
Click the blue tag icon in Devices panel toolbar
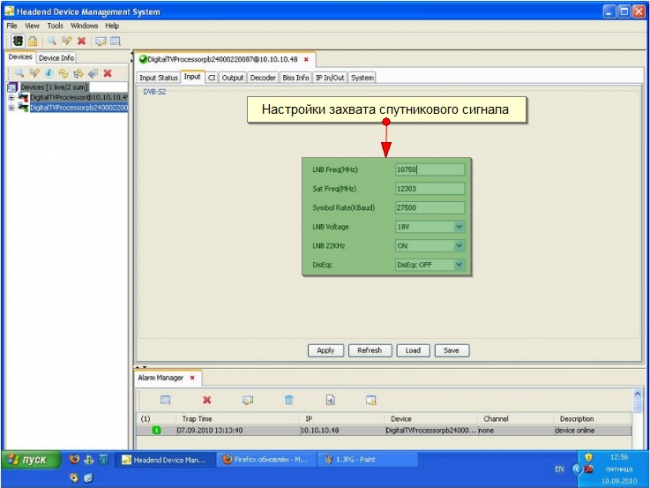coord(93,73)
